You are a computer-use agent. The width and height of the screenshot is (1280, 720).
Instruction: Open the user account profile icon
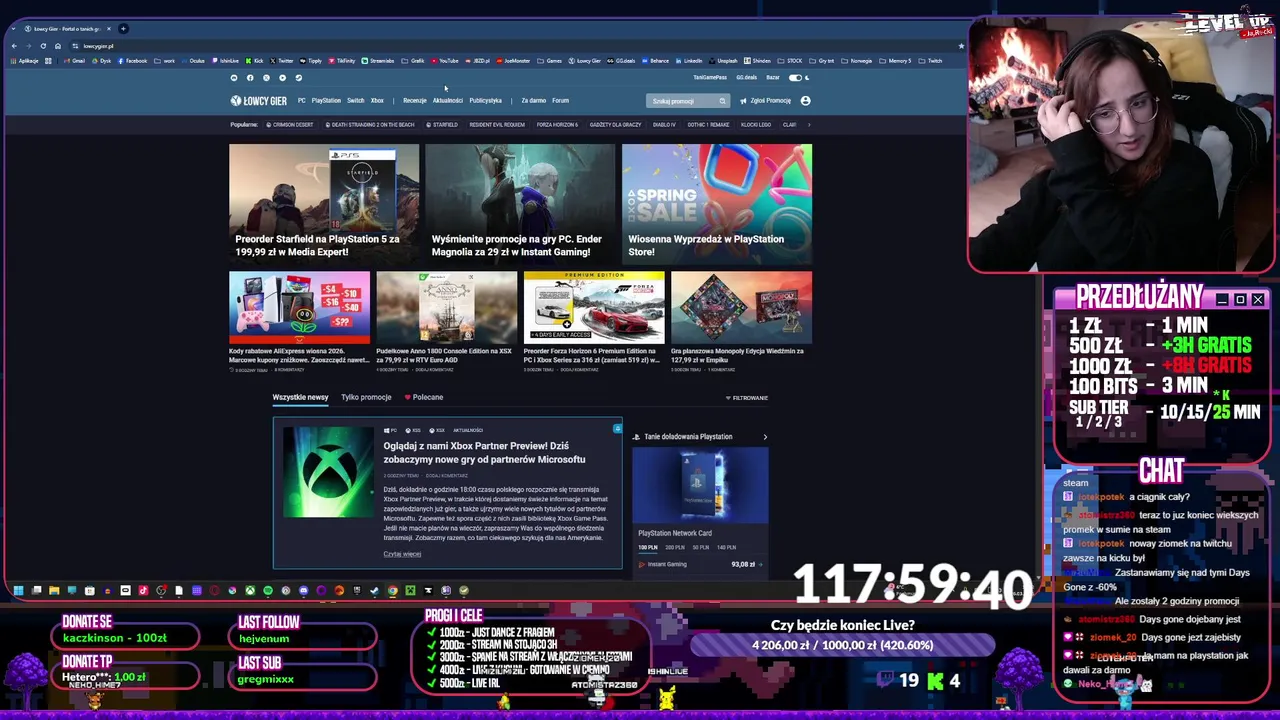[805, 101]
